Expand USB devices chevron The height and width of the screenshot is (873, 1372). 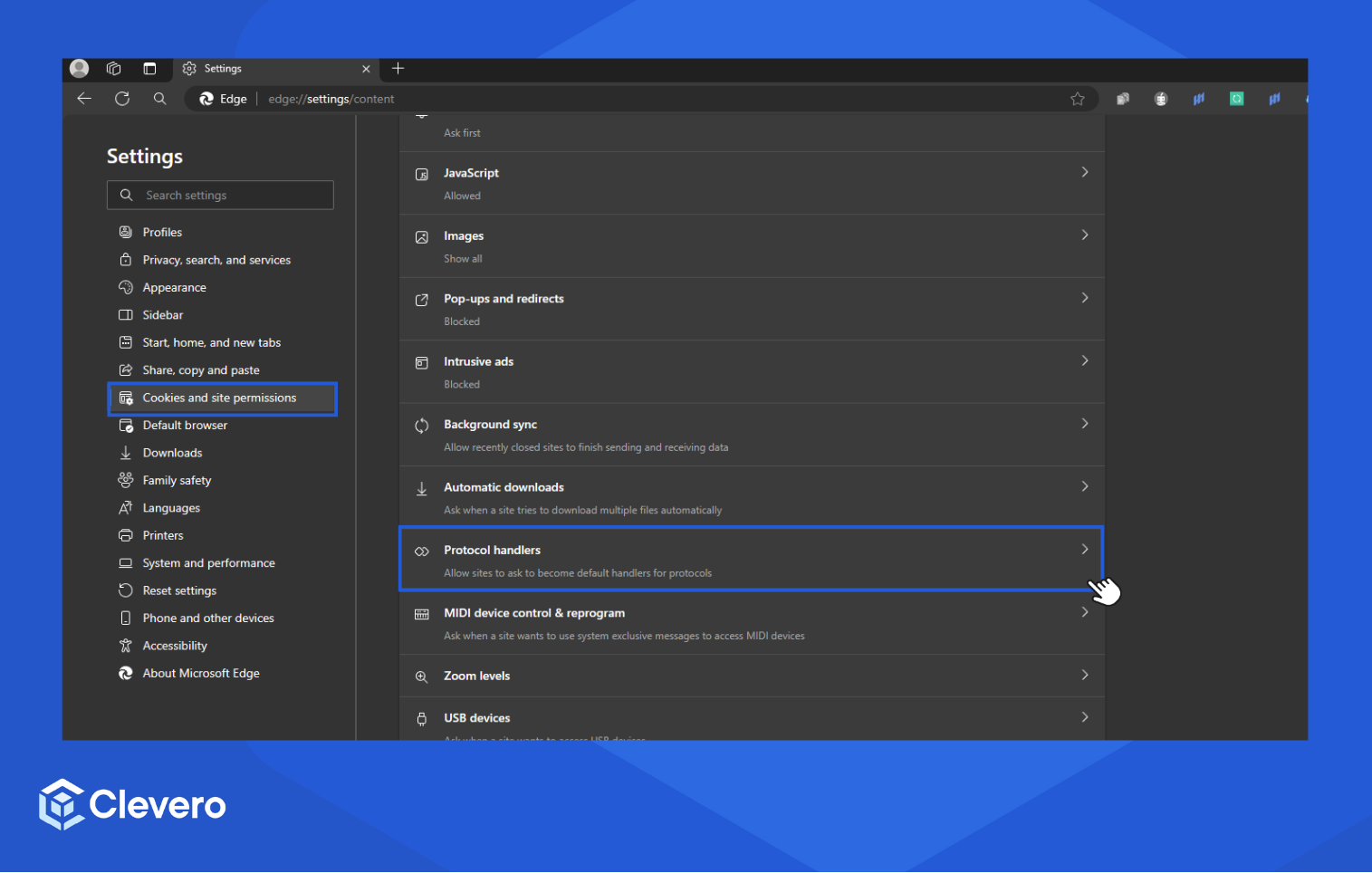coord(1085,717)
